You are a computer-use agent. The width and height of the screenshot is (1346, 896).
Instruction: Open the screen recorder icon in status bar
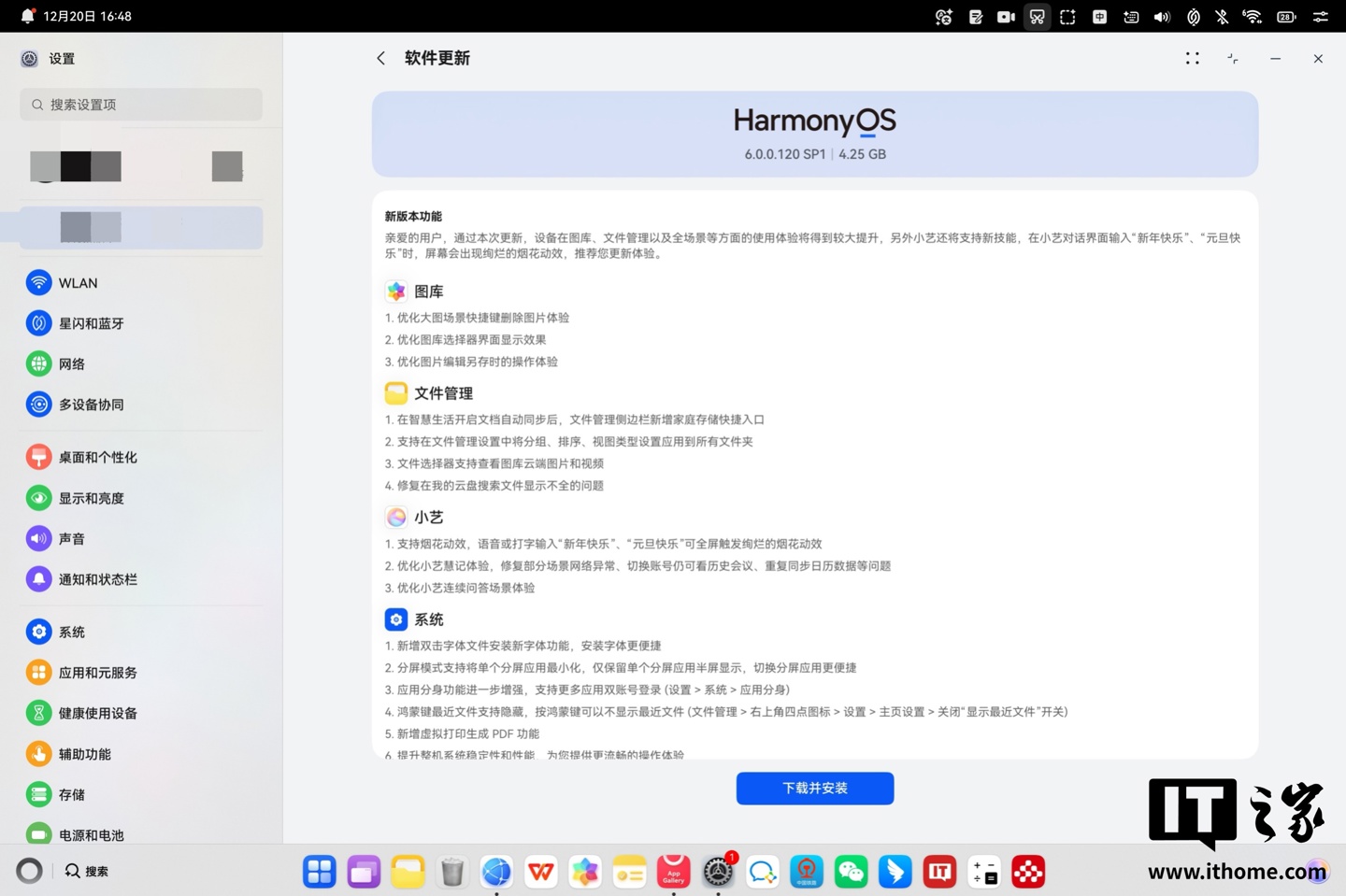pos(1006,16)
